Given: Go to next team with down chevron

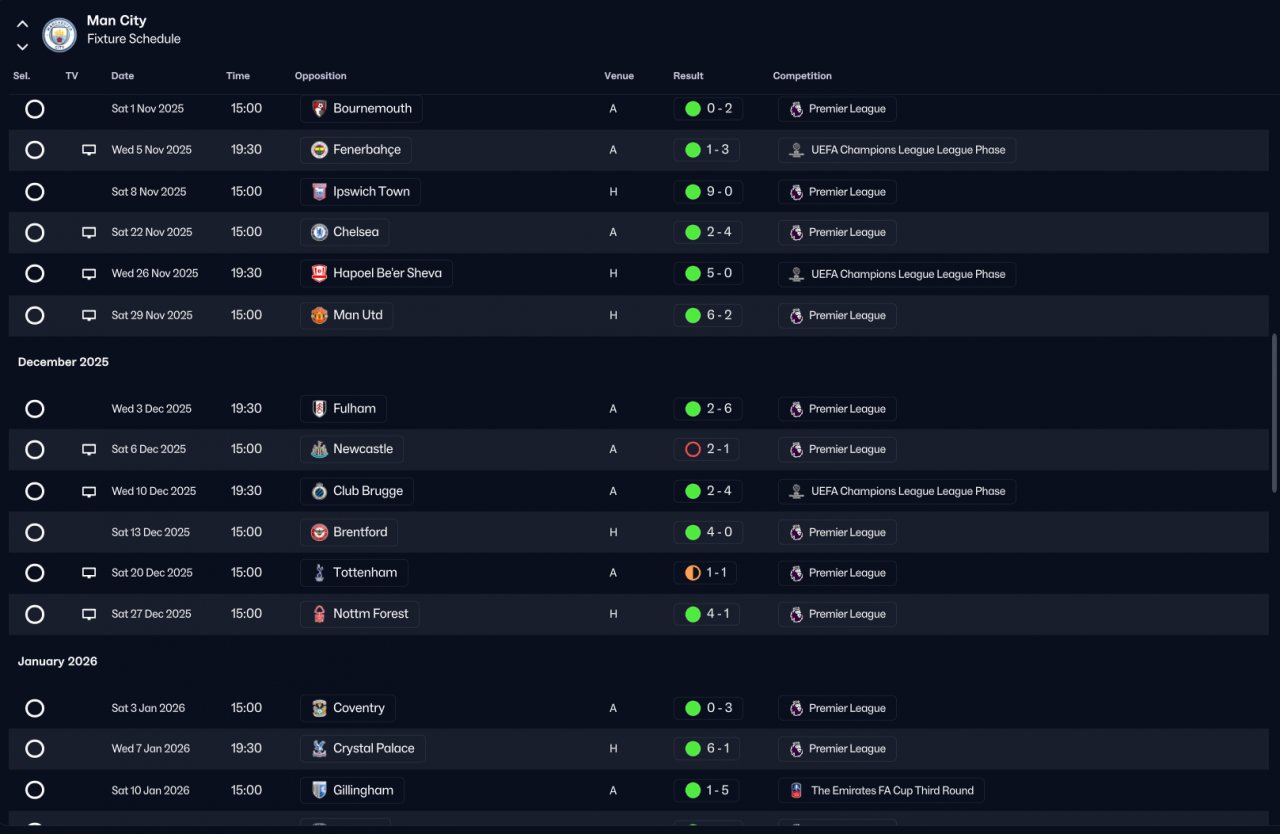Looking at the screenshot, I should tap(22, 47).
